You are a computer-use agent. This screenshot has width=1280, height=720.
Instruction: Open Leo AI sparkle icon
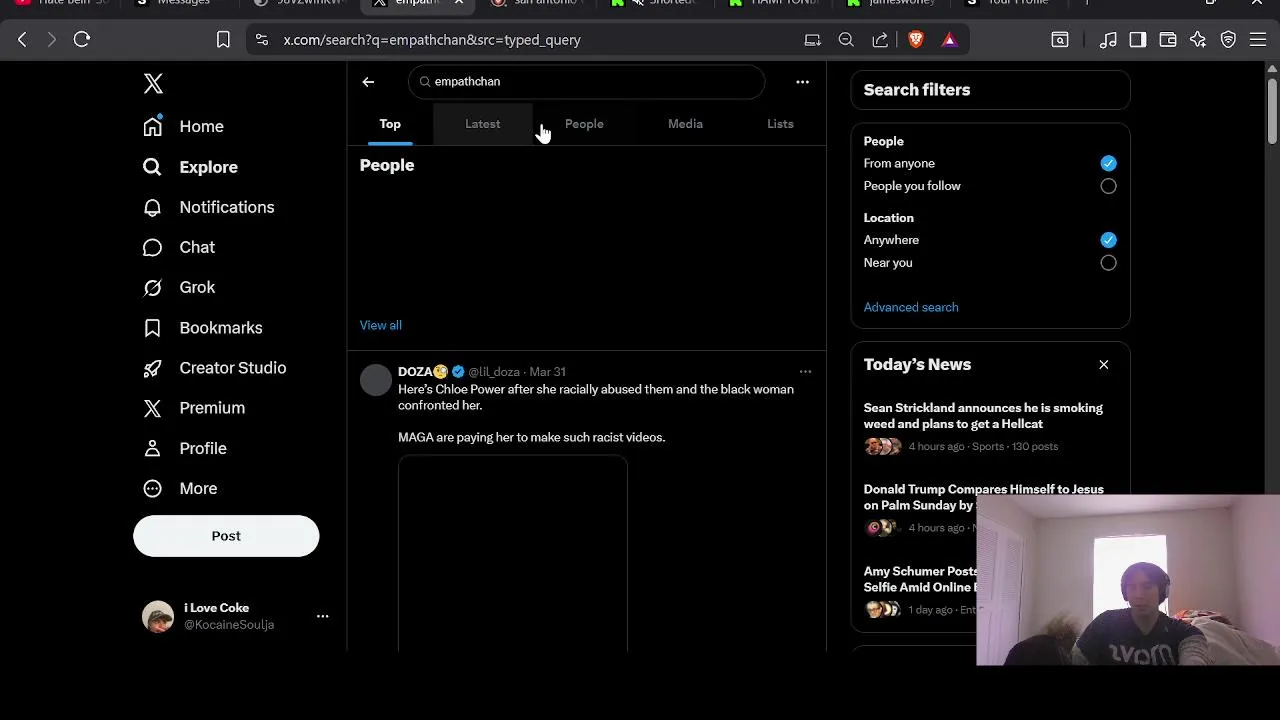(1198, 40)
